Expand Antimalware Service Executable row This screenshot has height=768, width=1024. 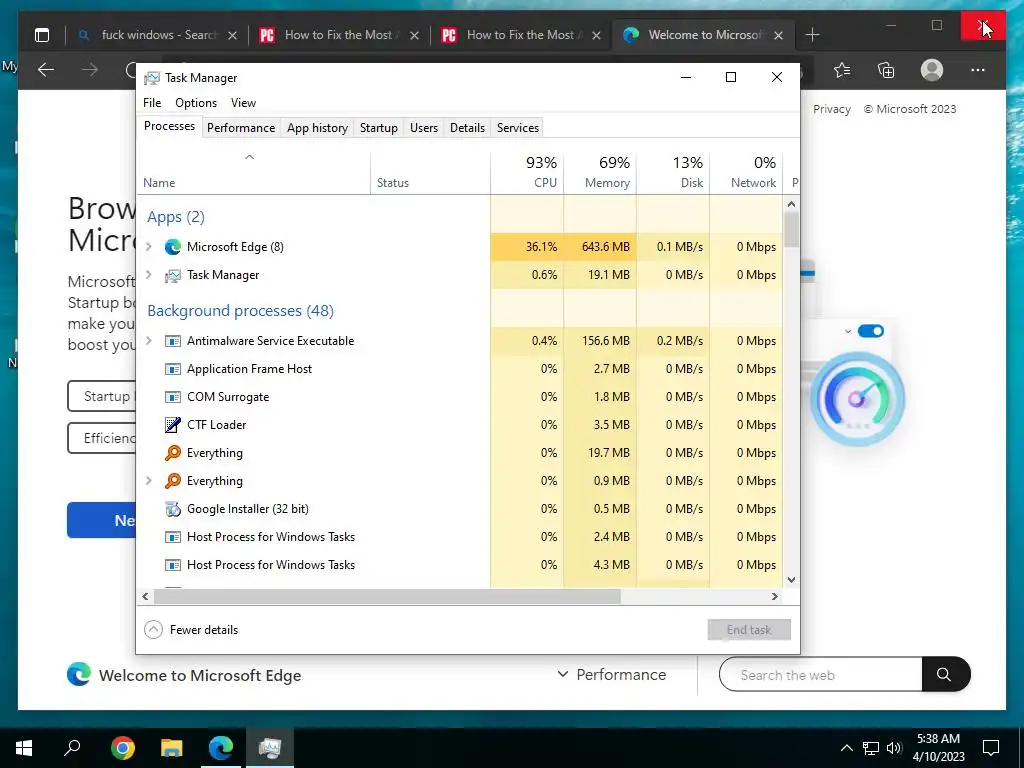click(149, 341)
